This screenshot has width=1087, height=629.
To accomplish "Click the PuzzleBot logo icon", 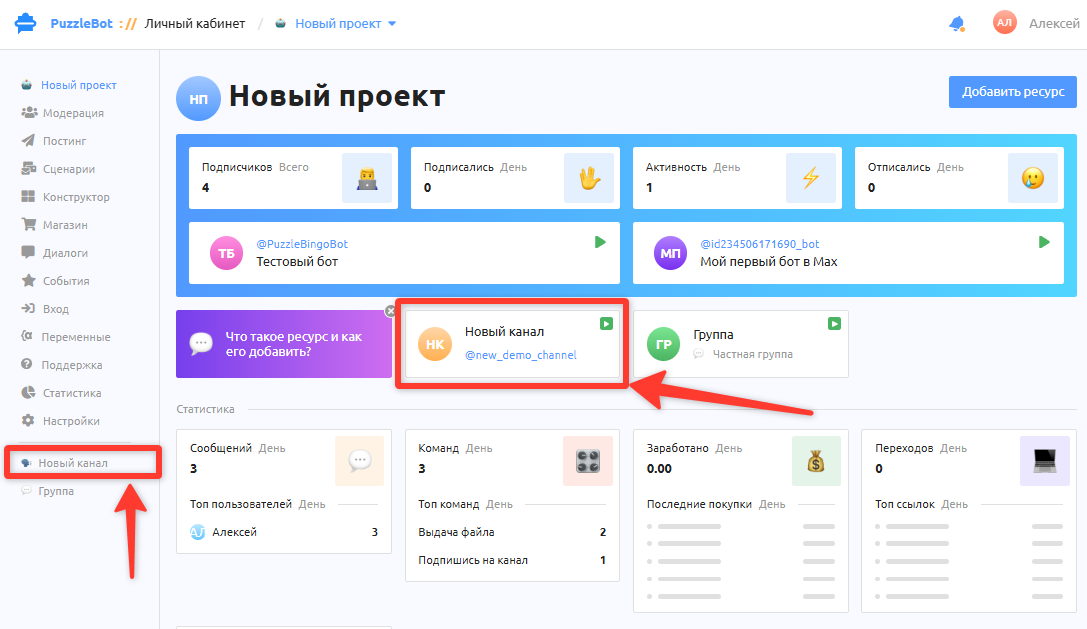I will pyautogui.click(x=26, y=23).
